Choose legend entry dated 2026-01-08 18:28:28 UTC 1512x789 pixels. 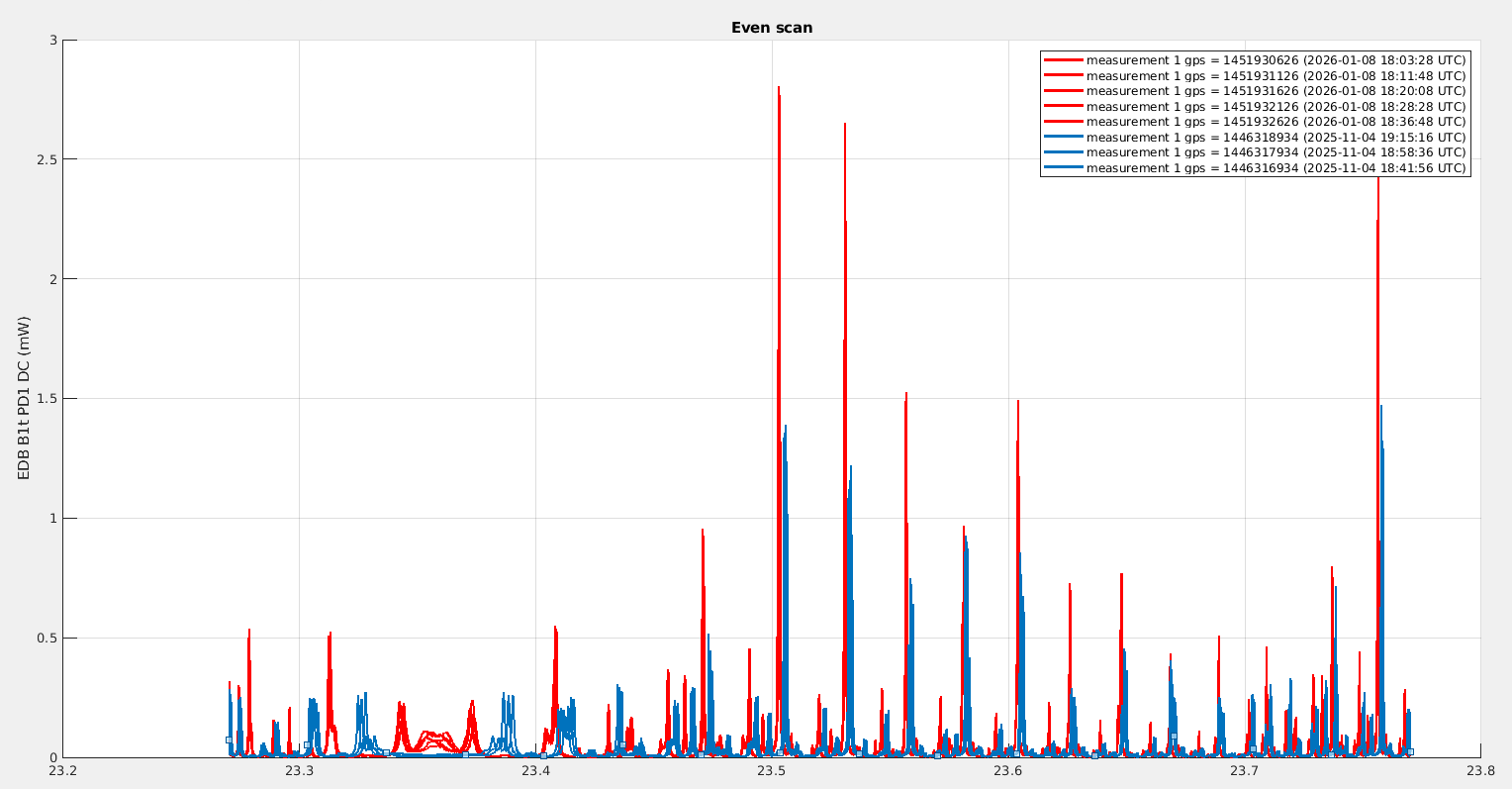[x=1276, y=107]
